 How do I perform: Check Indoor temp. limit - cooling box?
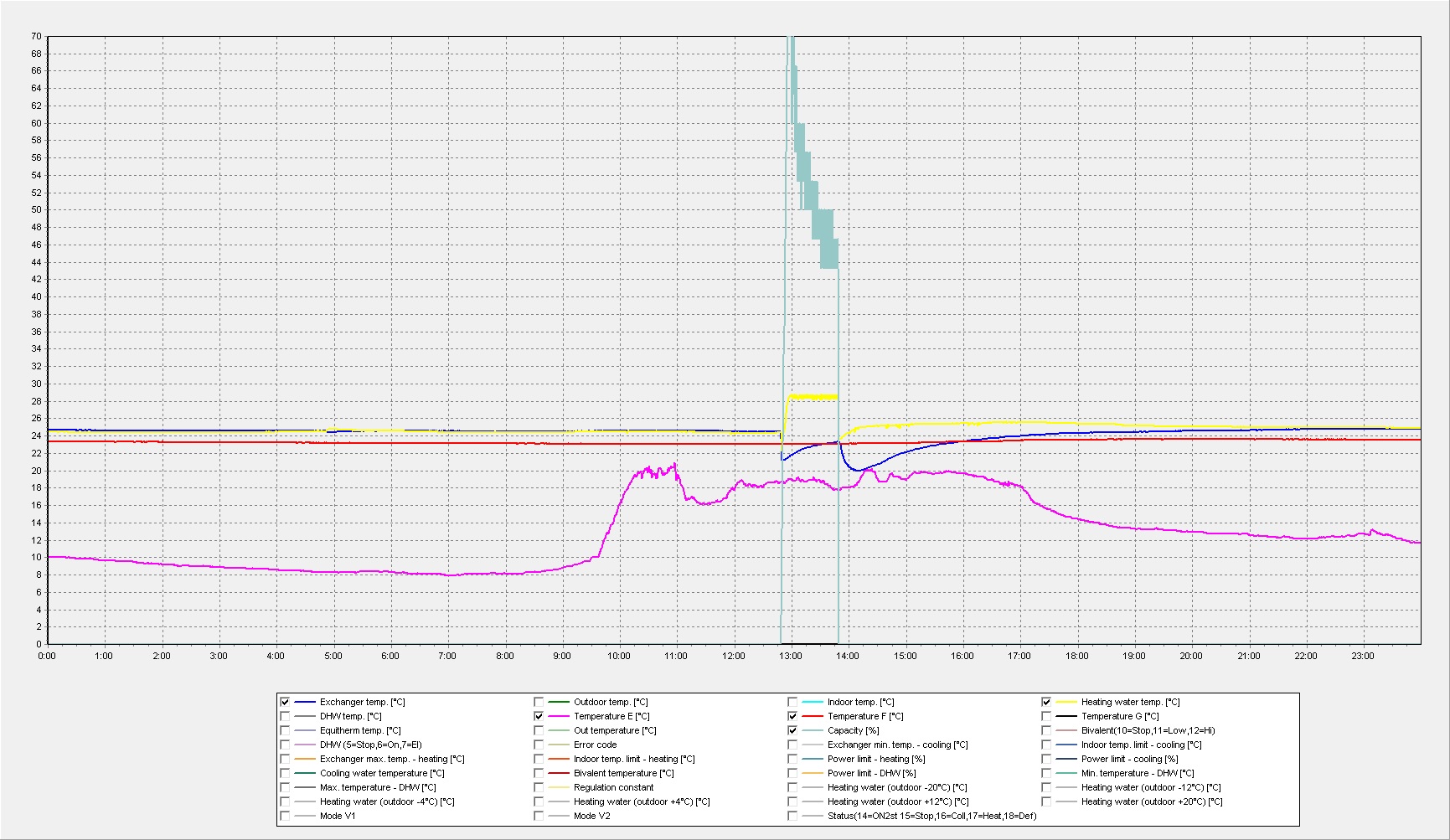click(x=1046, y=745)
